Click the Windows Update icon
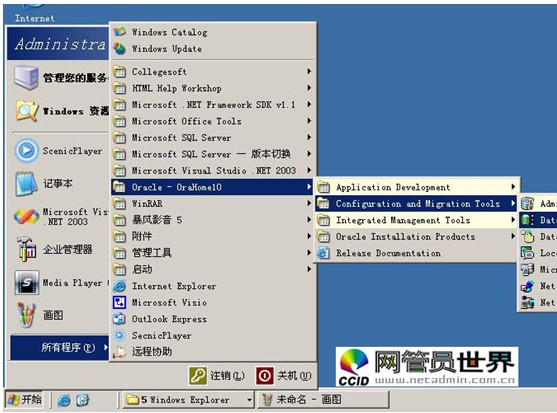This screenshot has height=413, width=557. (x=120, y=49)
